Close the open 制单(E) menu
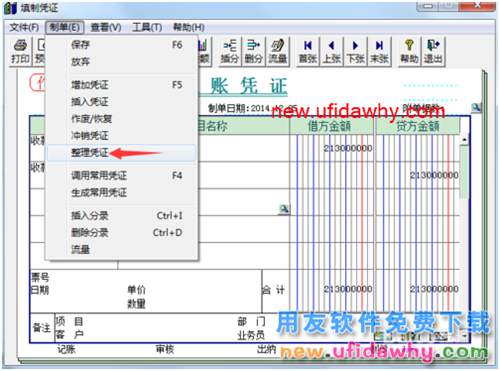 (x=64, y=27)
